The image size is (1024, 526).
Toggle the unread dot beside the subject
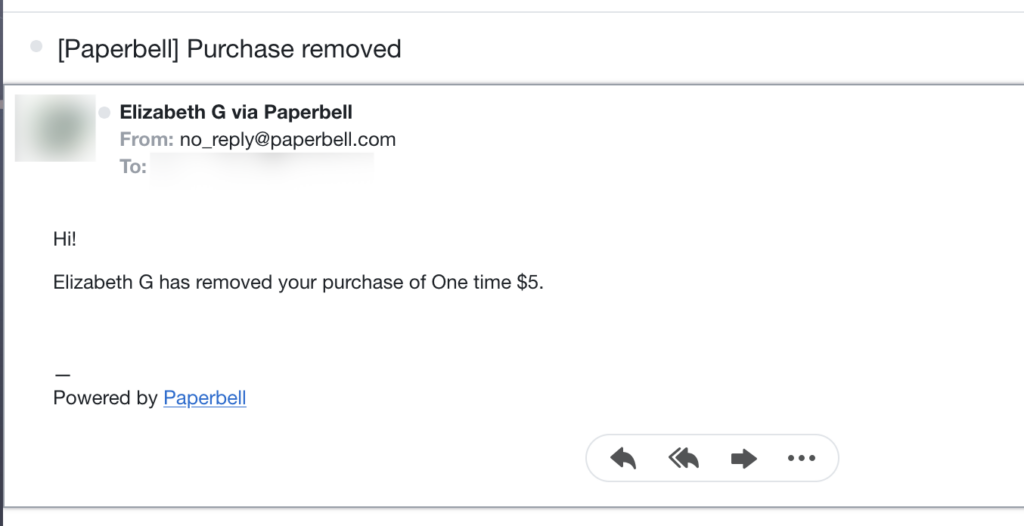point(37,47)
